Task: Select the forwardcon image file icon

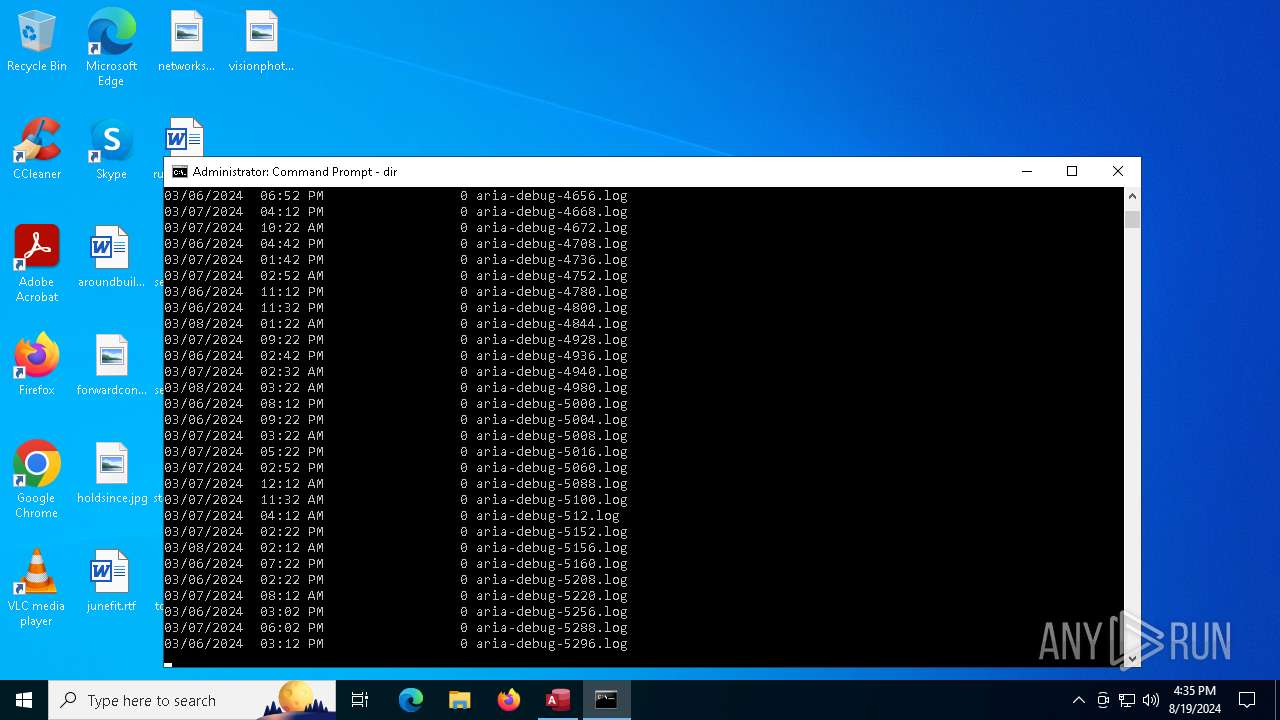Action: [x=111, y=366]
